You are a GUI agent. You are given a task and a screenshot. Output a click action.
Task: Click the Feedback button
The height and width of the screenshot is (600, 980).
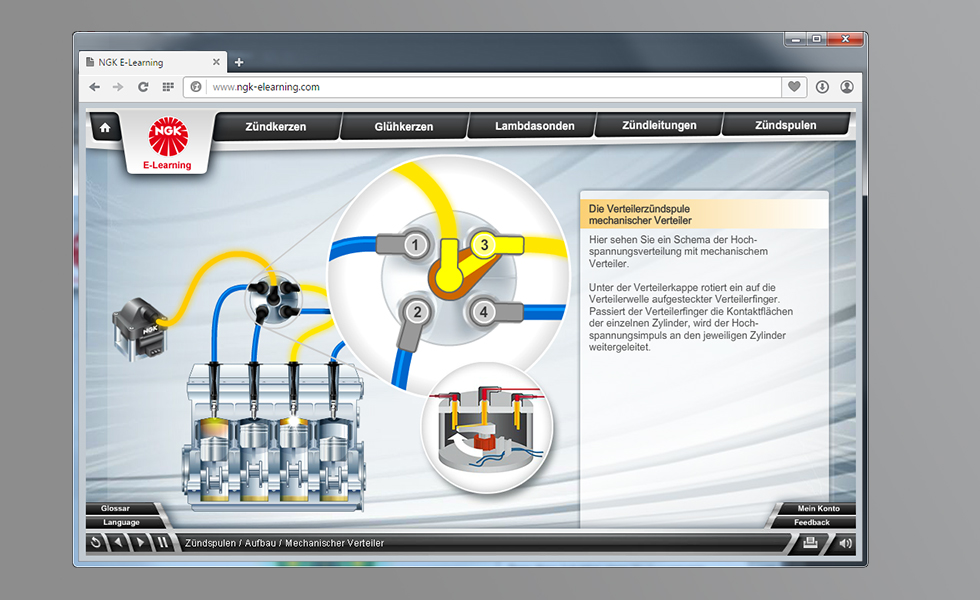coord(812,522)
